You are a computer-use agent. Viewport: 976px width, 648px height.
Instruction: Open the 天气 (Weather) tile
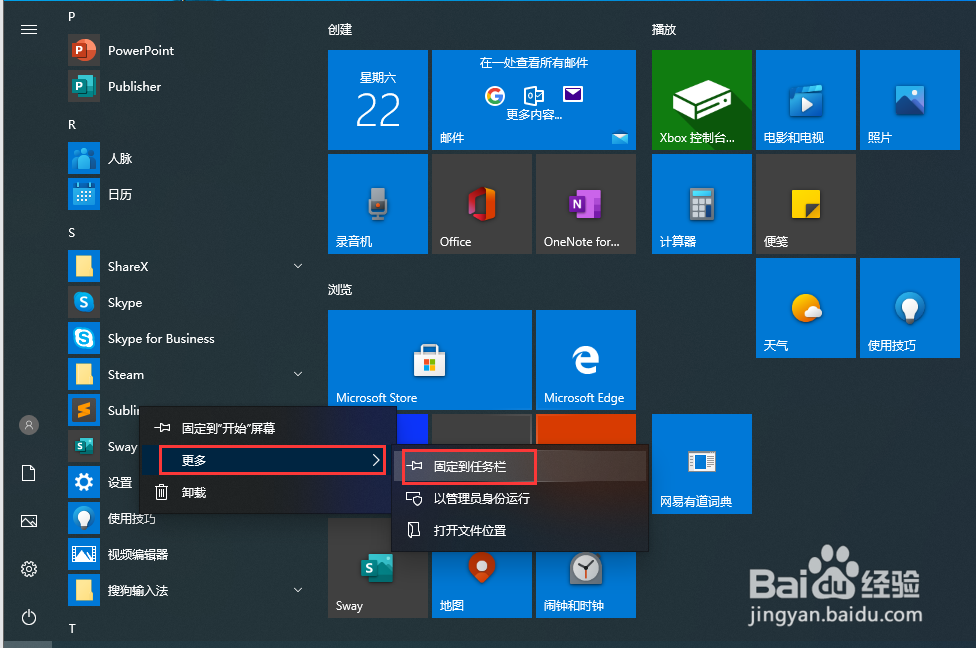[x=805, y=308]
